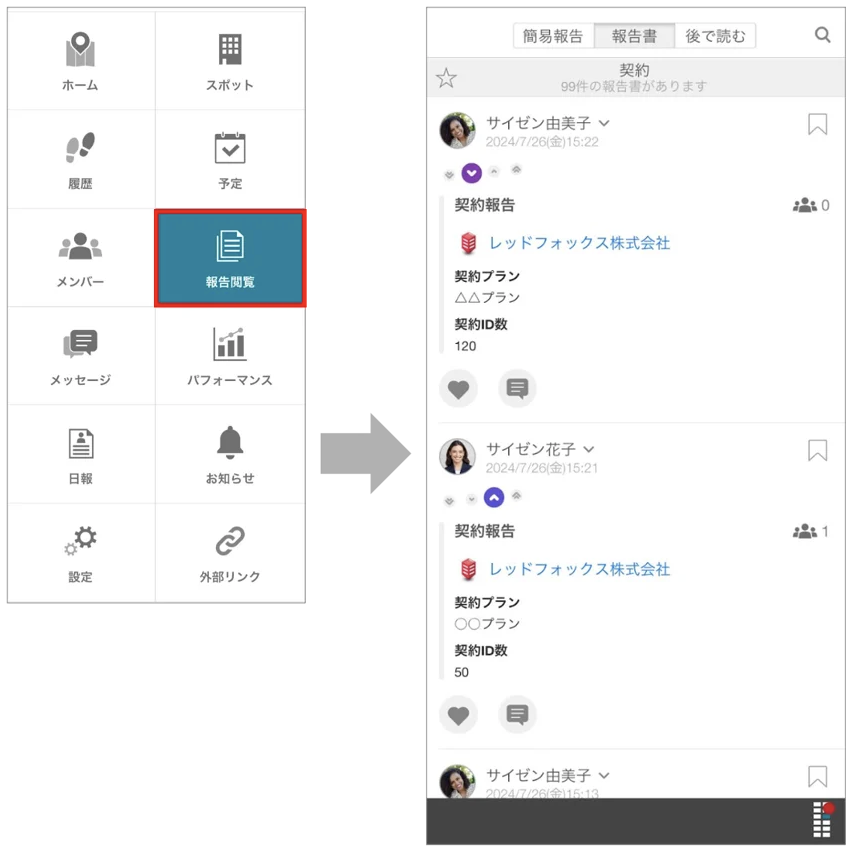Toggle the favorite star beside 契約
852x856 pixels.
coord(446,78)
